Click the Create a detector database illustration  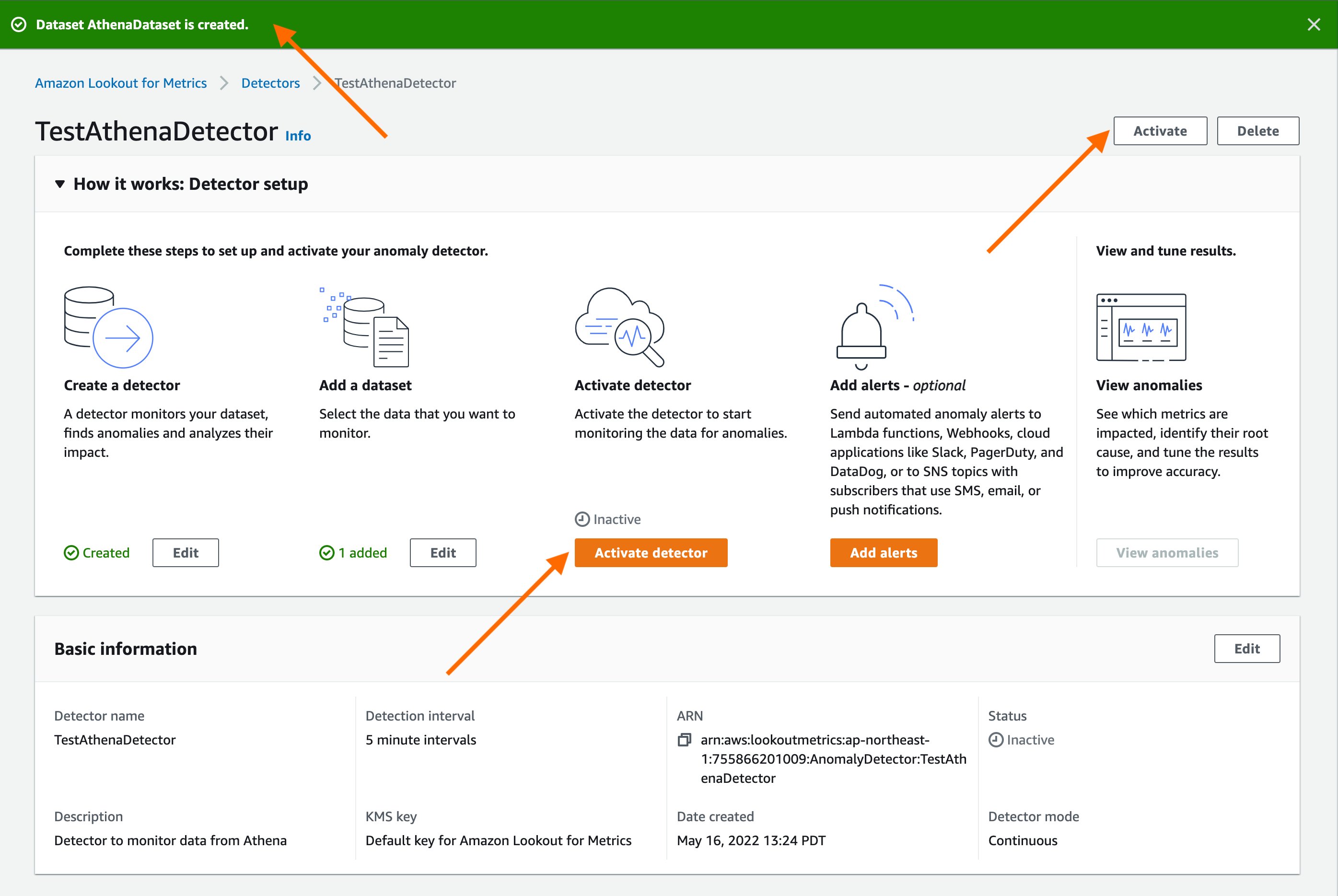pos(108,327)
